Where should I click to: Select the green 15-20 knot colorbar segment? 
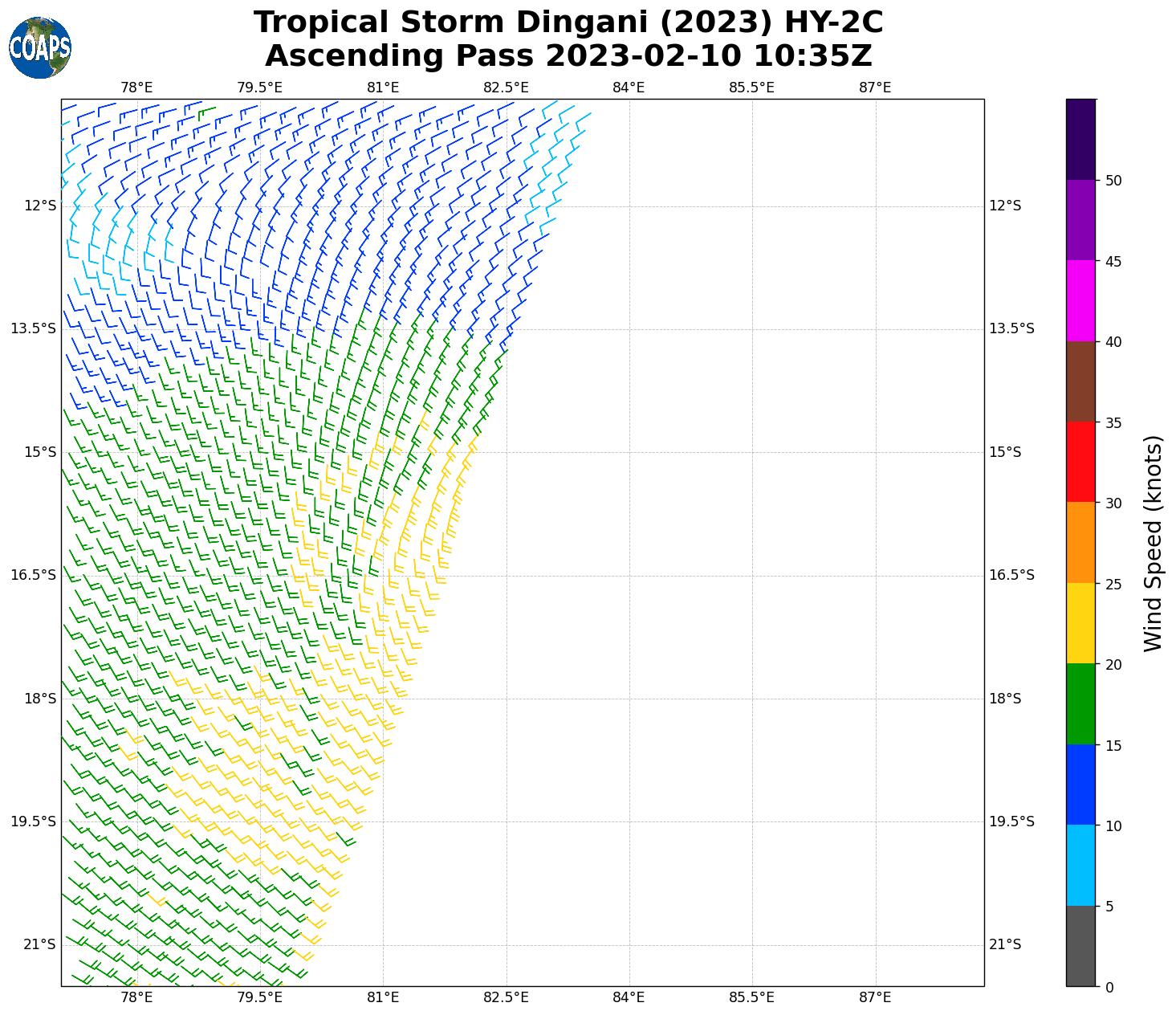click(x=1080, y=704)
